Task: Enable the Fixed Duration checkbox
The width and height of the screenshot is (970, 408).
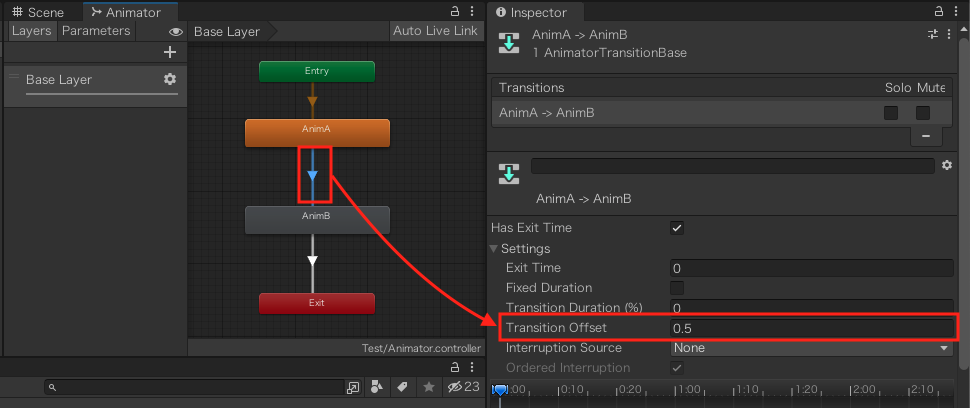Action: coord(677,288)
